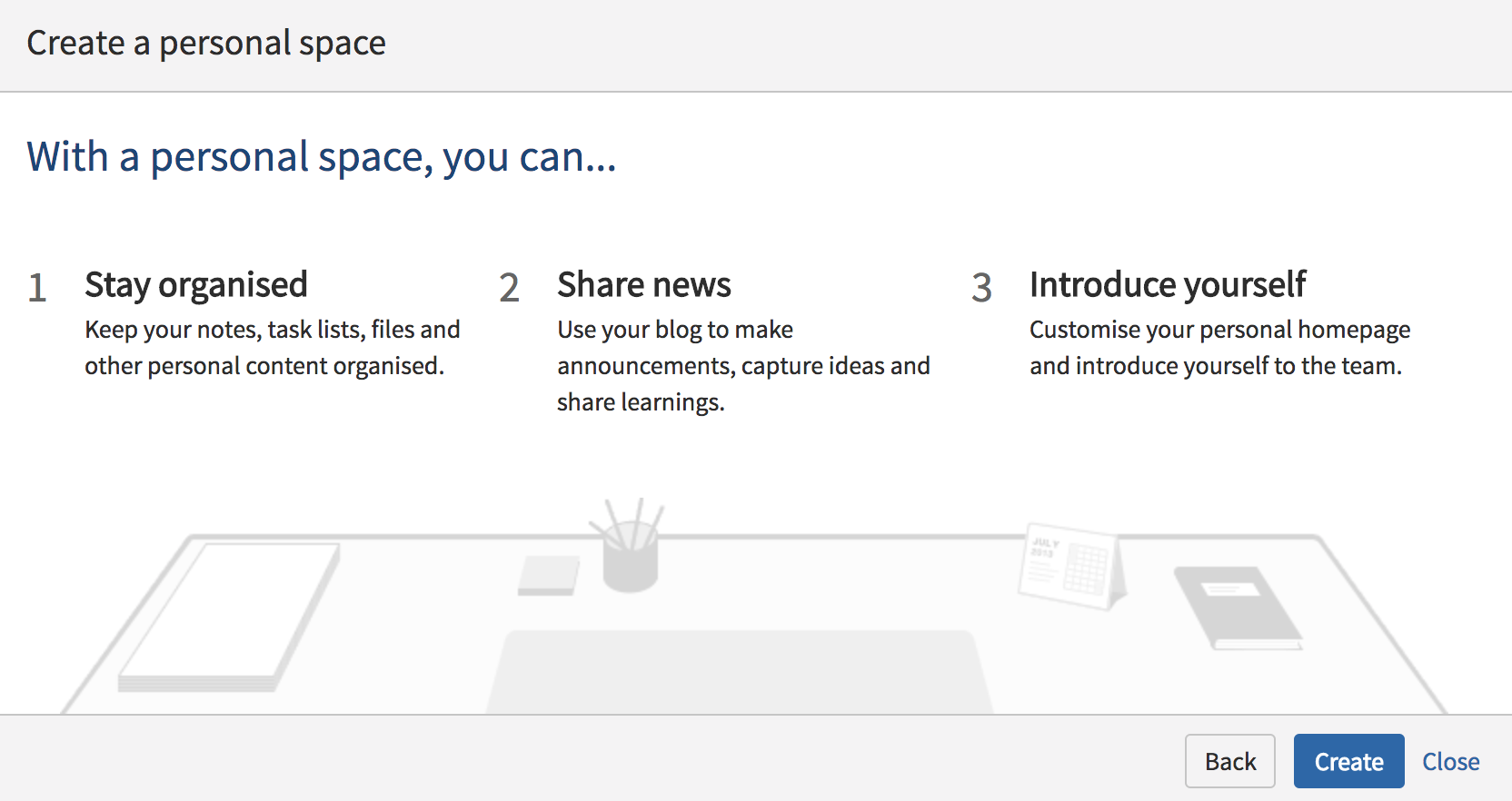Screen dimensions: 1512x801
Task: Go back with the Back button
Action: pos(1230,761)
